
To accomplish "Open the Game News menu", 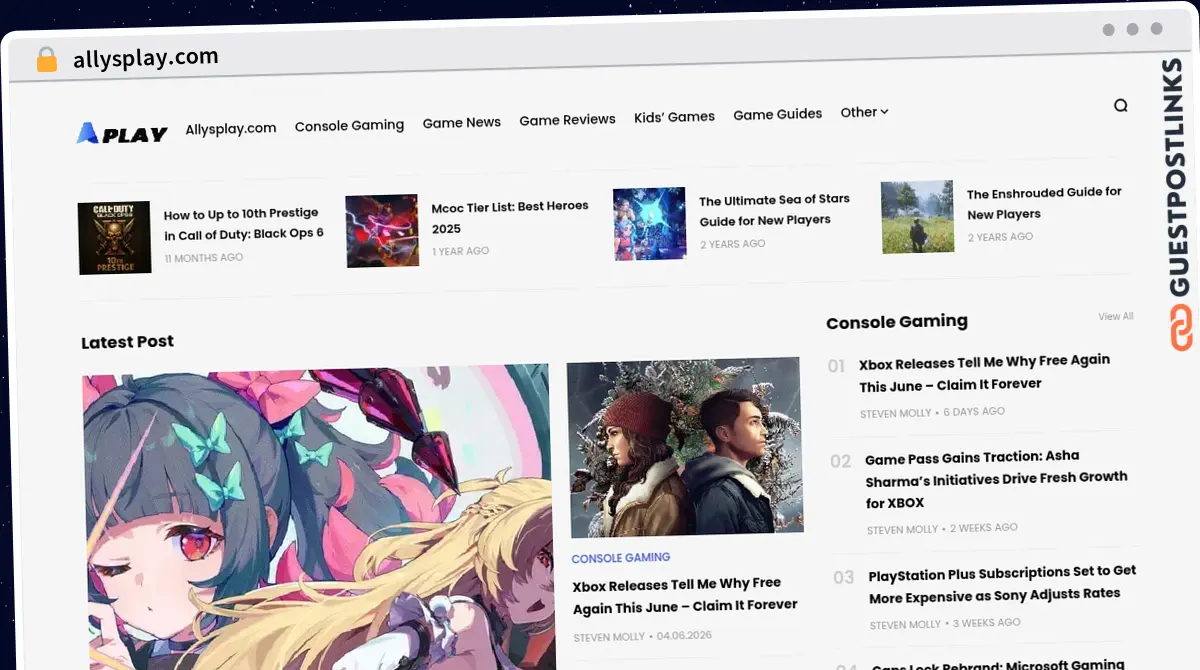I will click(462, 122).
